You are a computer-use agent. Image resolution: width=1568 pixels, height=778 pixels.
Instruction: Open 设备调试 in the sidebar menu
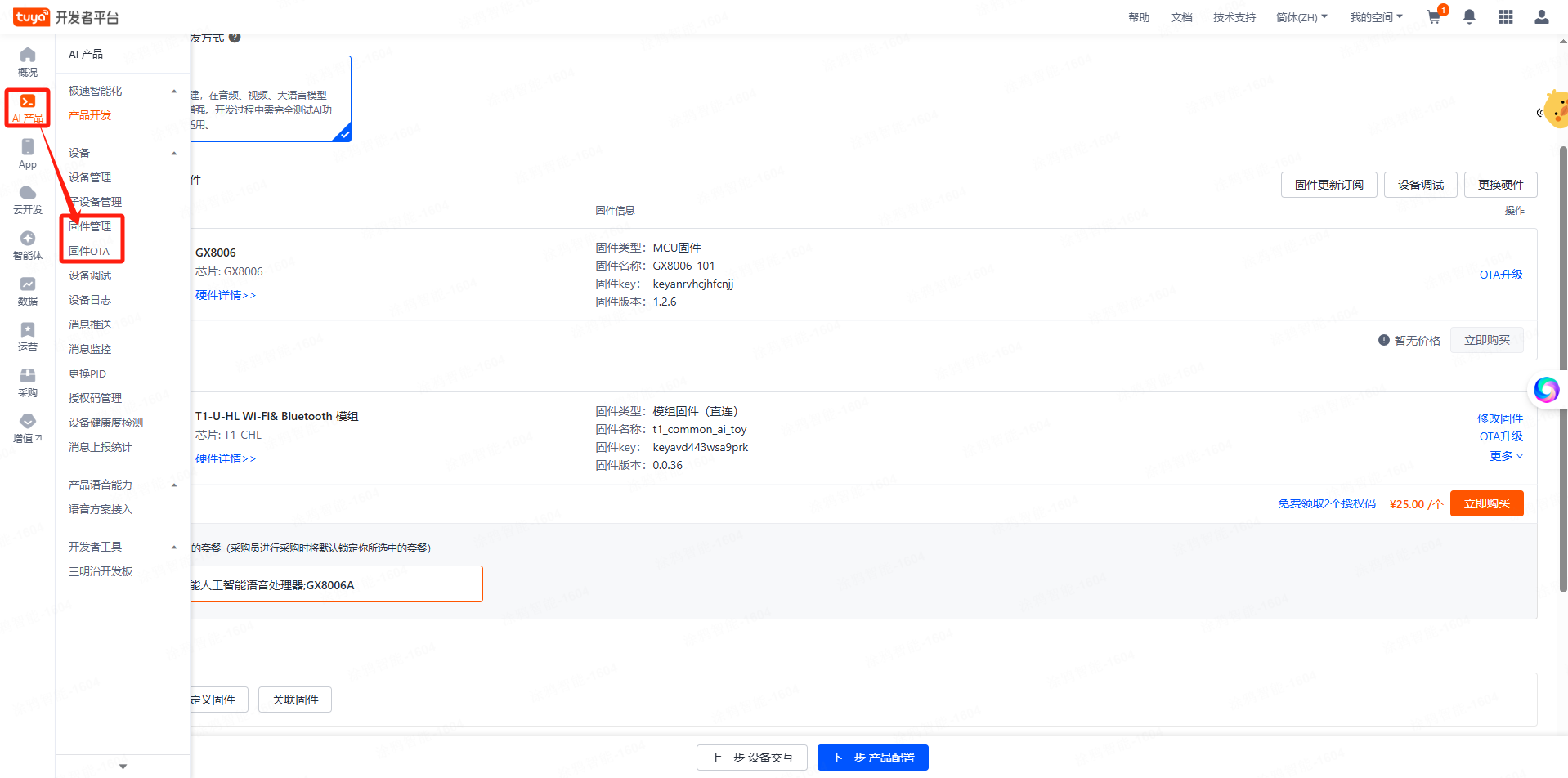(x=90, y=275)
